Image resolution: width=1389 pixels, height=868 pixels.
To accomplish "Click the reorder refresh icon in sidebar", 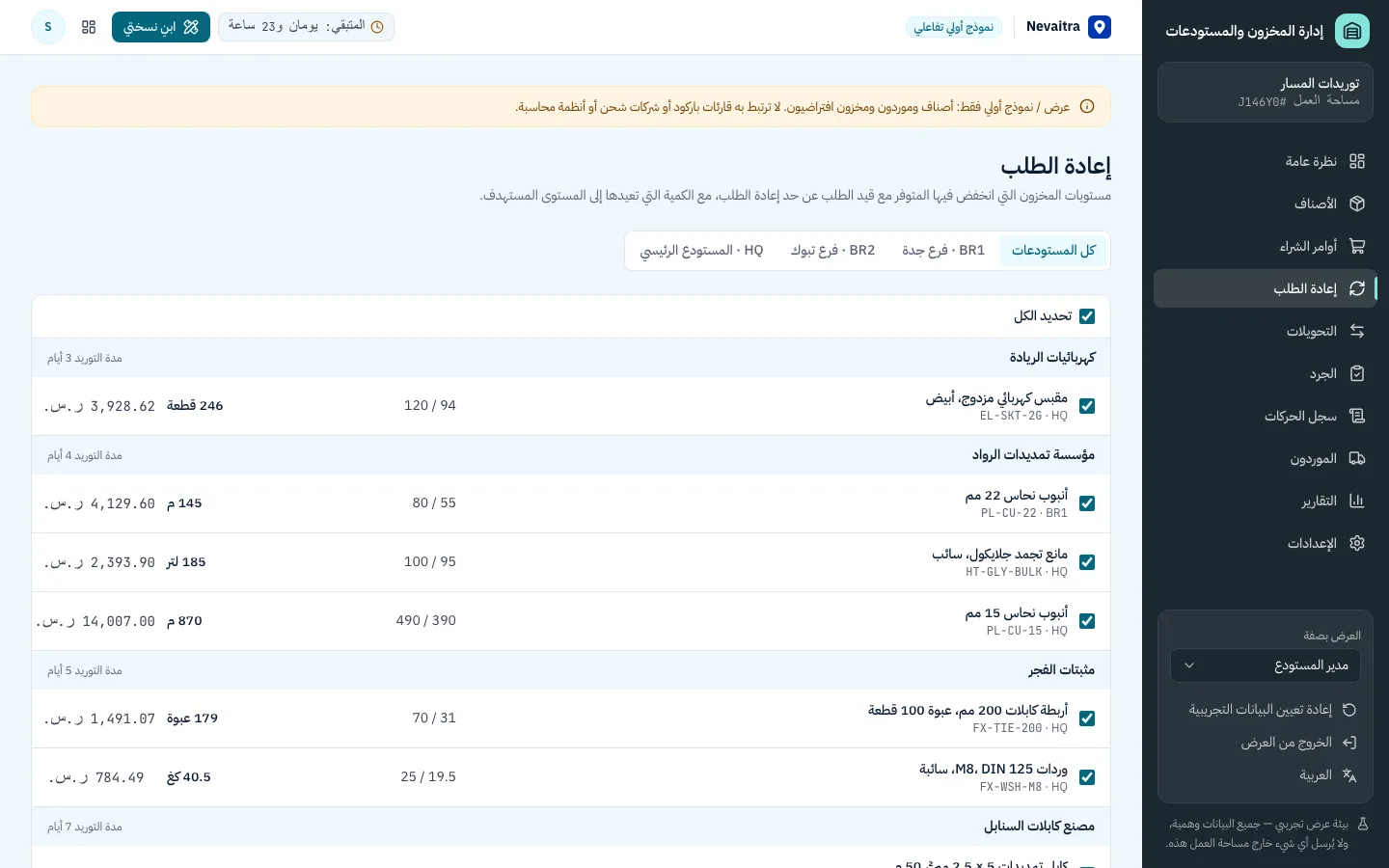I will (x=1357, y=288).
